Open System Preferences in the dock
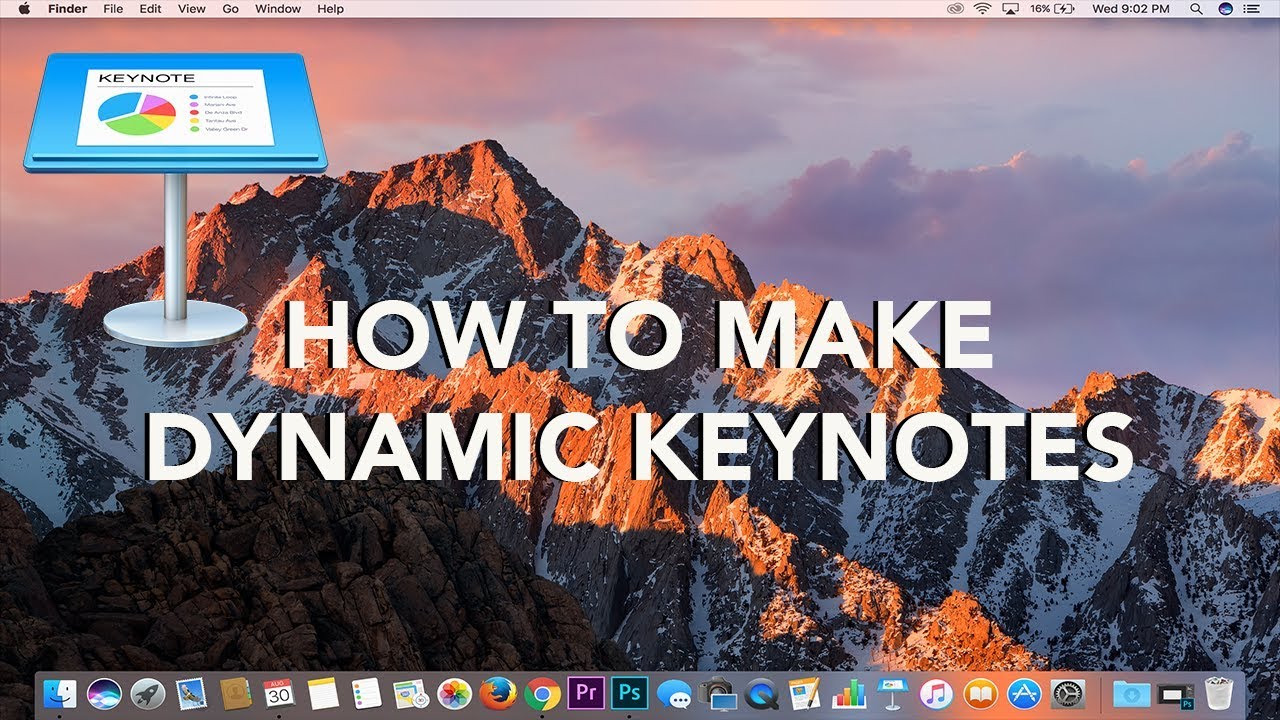 pyautogui.click(x=1068, y=693)
